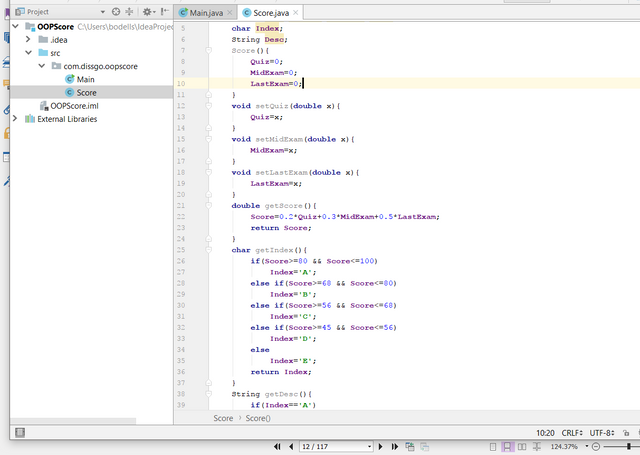Toggle read-only lock icon in status bar
640x455 pixels.
point(626,433)
